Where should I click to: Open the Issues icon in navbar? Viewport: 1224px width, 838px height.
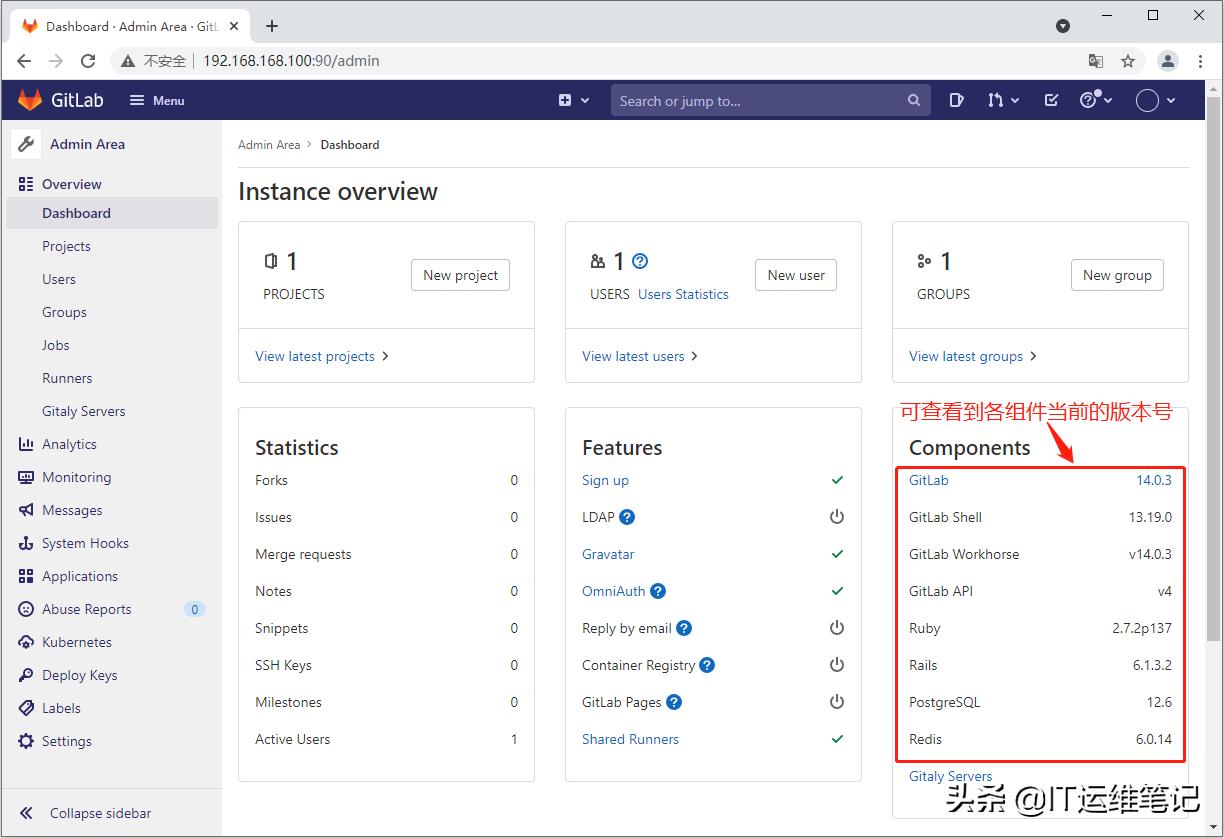[956, 101]
